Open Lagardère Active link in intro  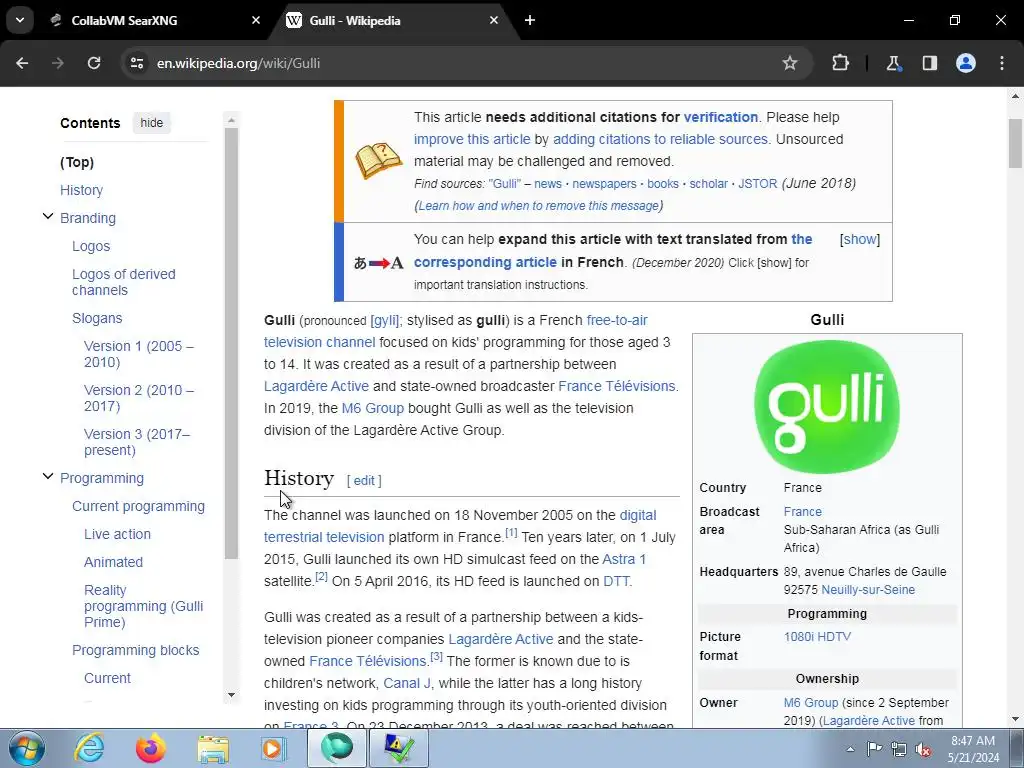tap(316, 386)
